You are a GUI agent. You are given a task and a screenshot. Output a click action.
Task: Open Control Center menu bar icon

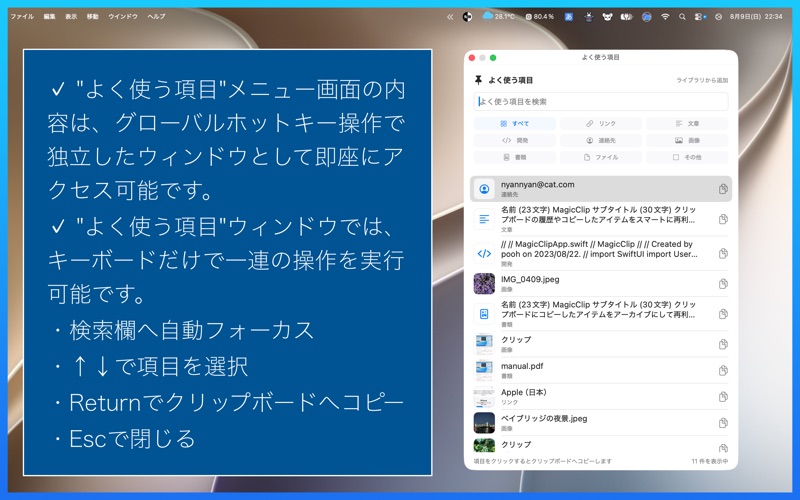pos(700,17)
